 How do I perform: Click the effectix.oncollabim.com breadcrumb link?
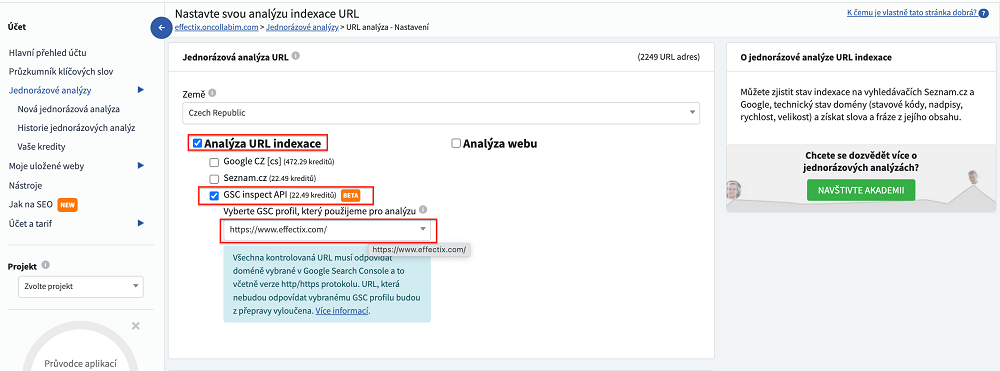pyautogui.click(x=216, y=27)
